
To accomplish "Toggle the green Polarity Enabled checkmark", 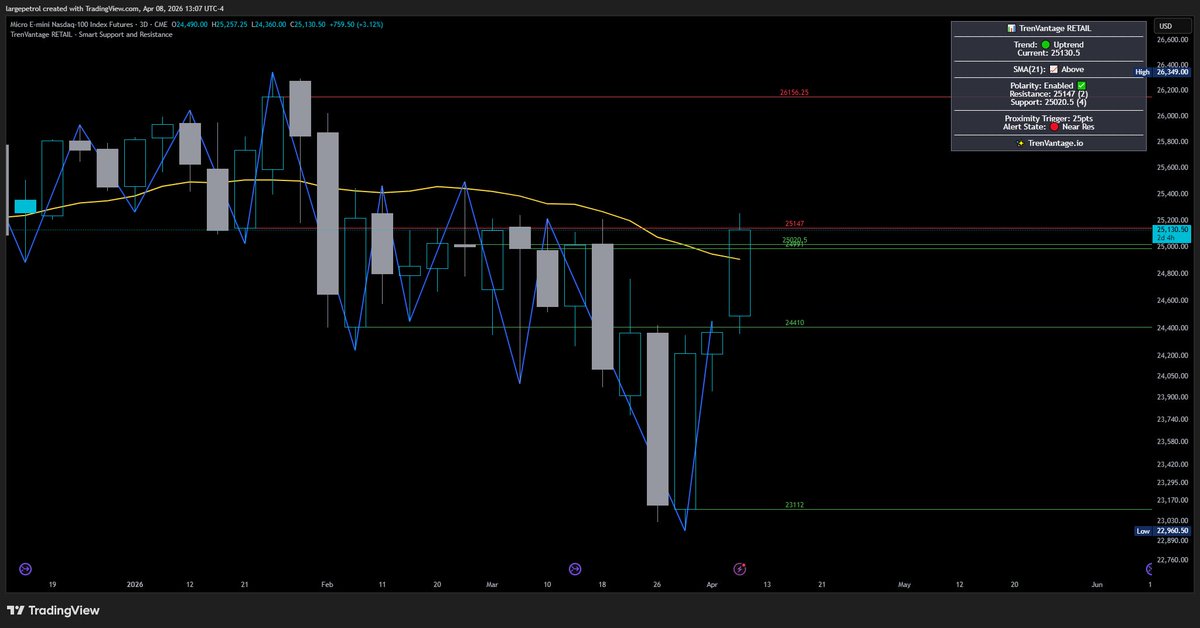I will [x=1081, y=86].
